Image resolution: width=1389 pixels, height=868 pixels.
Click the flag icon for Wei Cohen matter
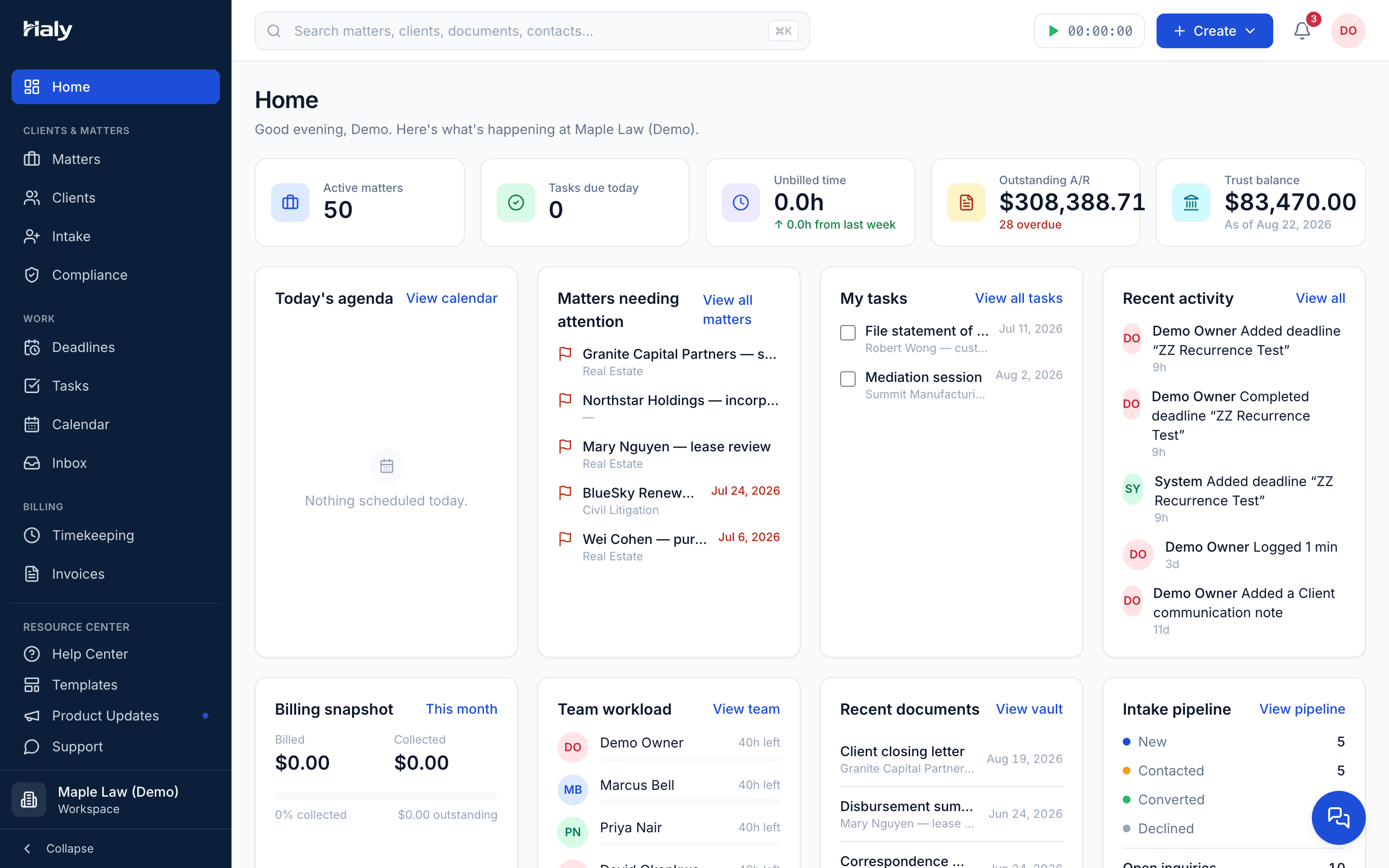click(x=565, y=539)
